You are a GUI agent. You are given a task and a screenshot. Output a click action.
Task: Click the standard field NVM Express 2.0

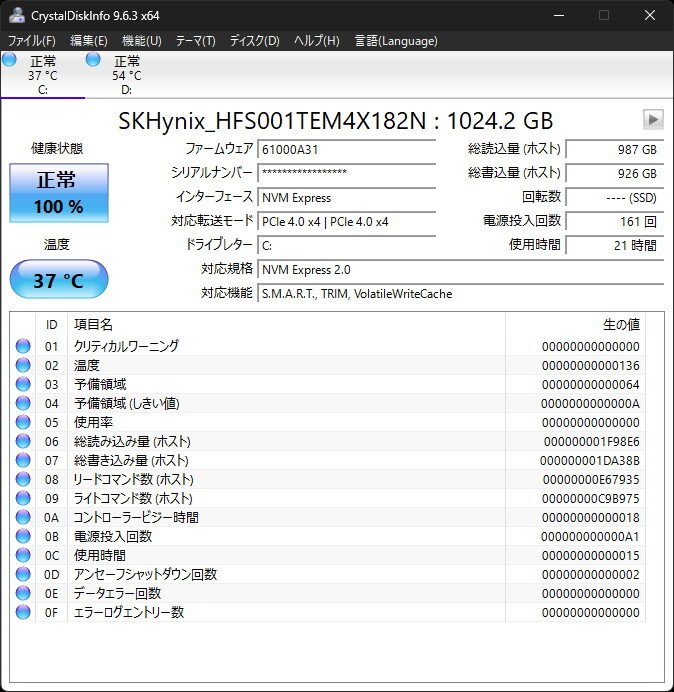click(461, 269)
